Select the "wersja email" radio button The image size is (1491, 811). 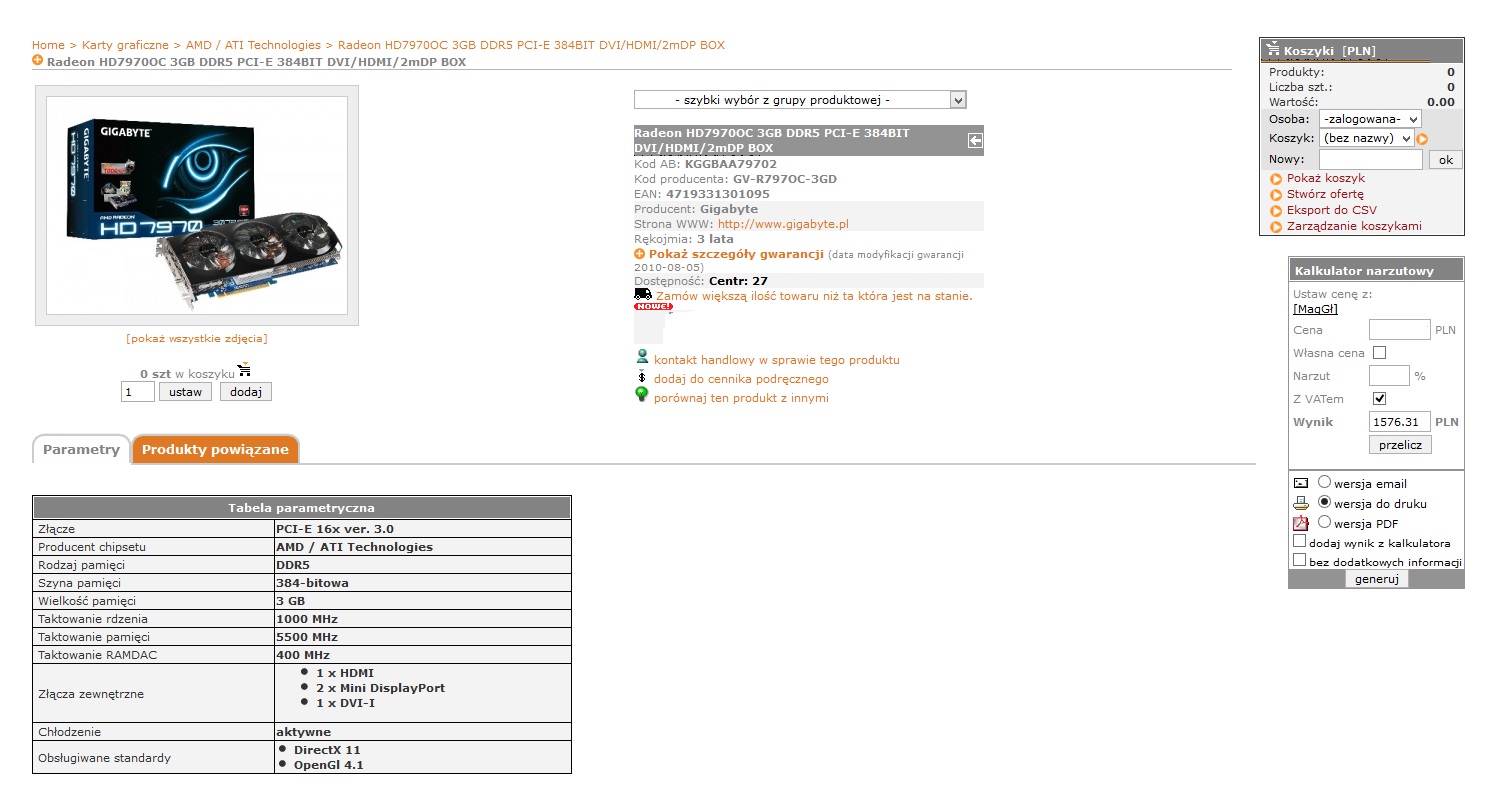click(1325, 482)
